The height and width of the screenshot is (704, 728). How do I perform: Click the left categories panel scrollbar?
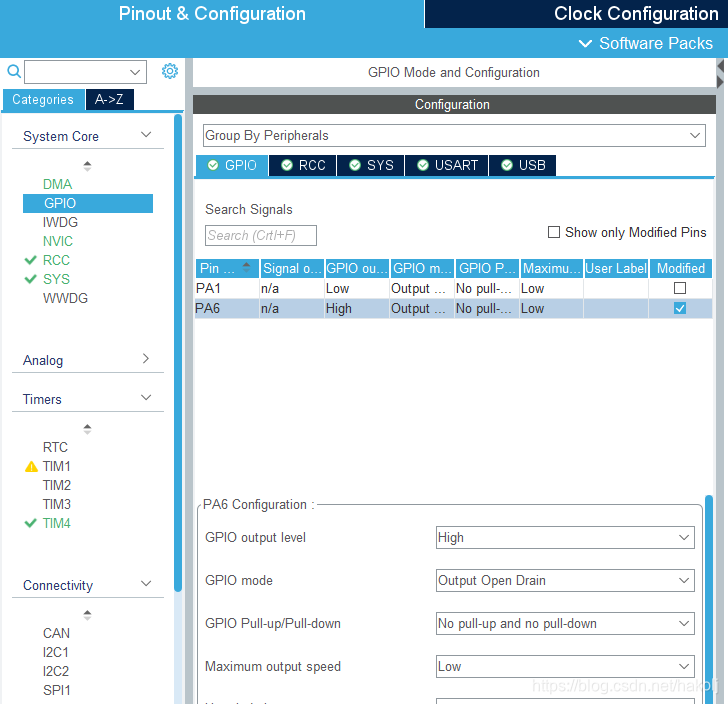point(178,353)
